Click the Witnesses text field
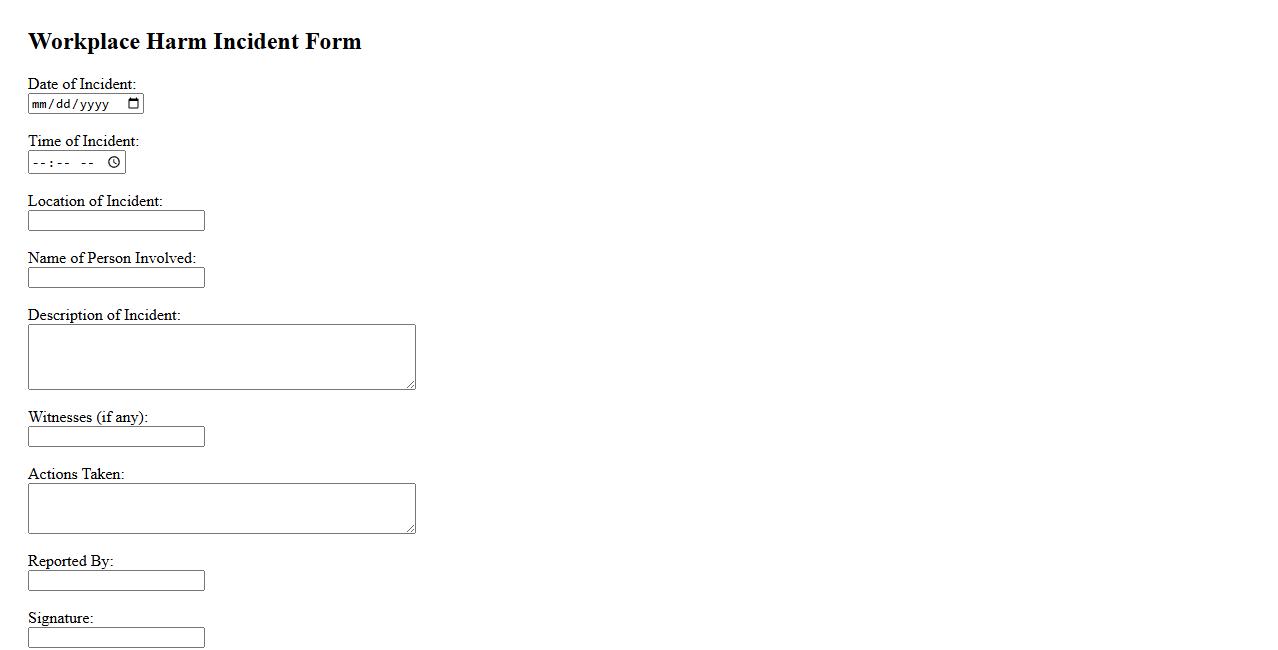1278x650 pixels. coord(116,437)
